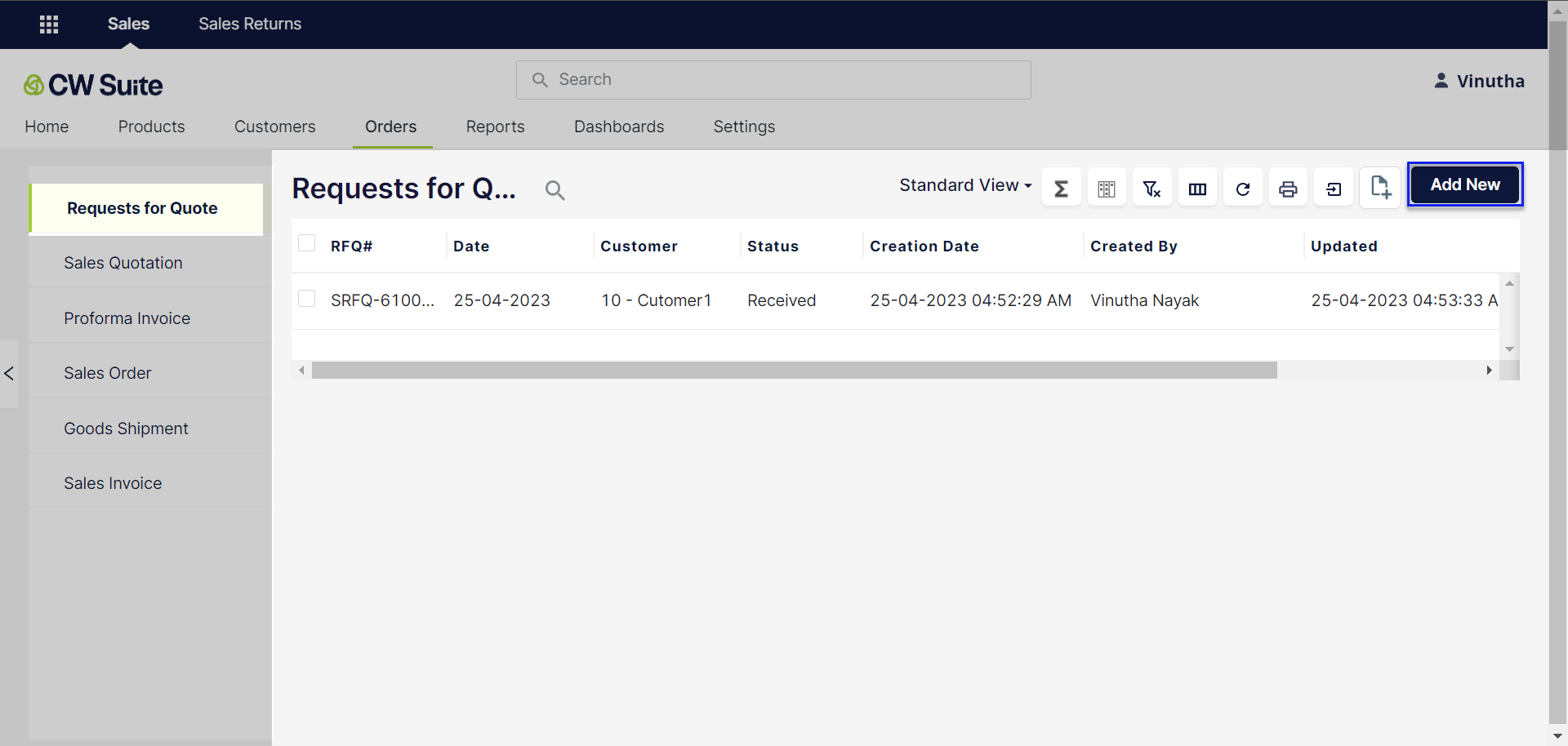Click the export arrow icon

1334,189
